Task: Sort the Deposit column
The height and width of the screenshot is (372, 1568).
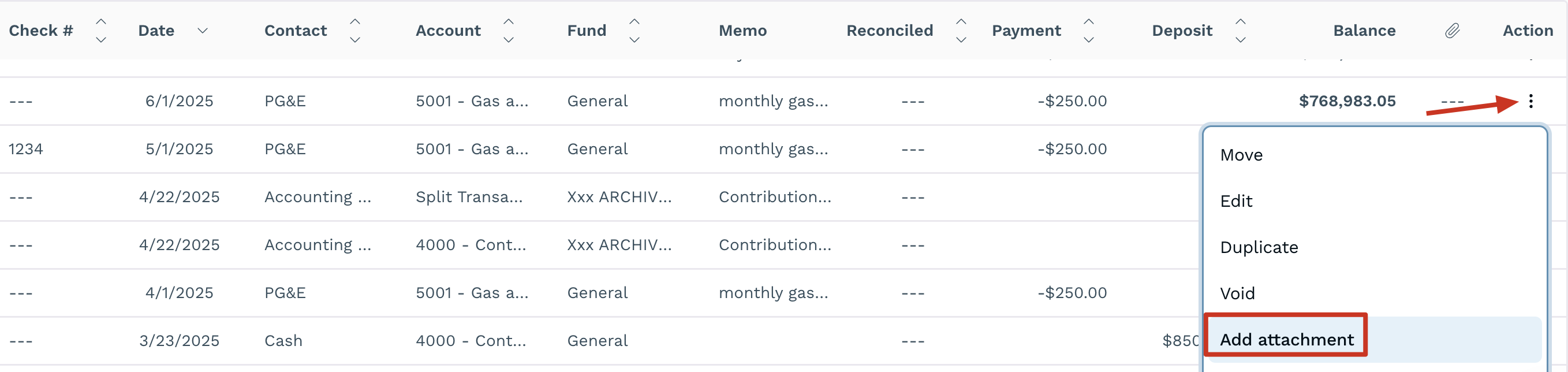Action: pos(1240,31)
